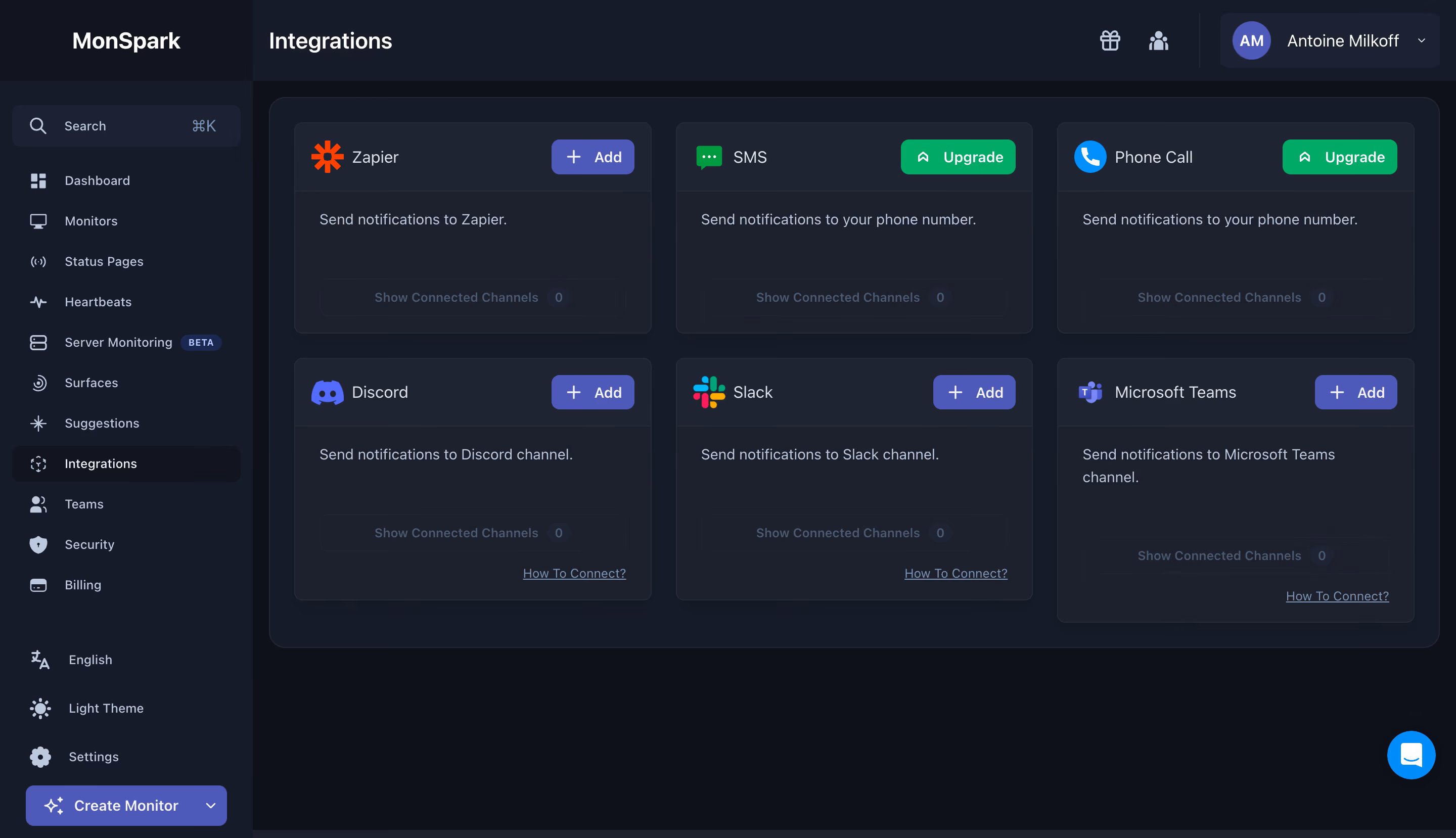Screen dimensions: 1456x838
Task: Click Upgrade on the Phone Call card
Action: [x=1339, y=157]
